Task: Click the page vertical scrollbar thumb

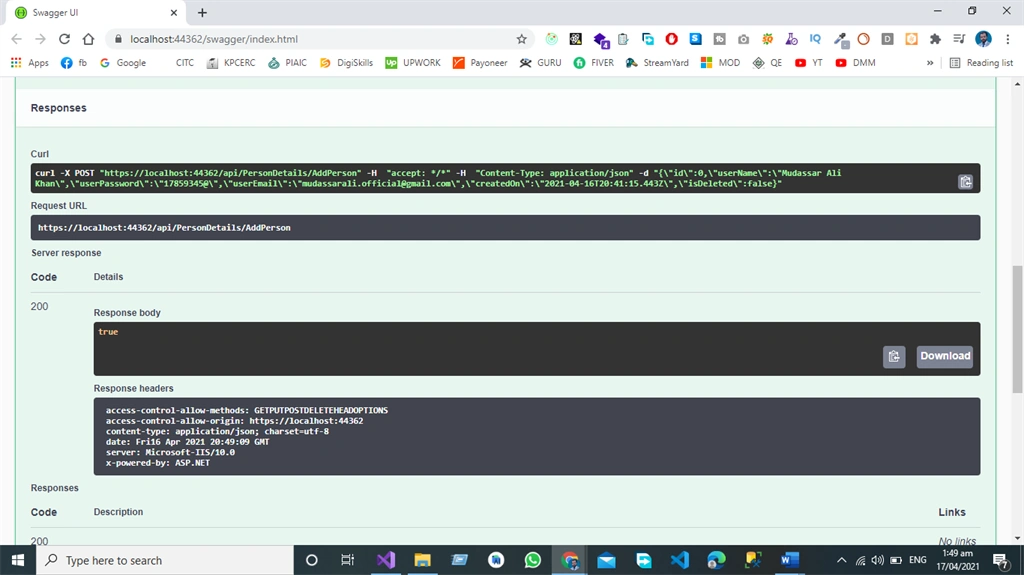Action: point(1017,329)
